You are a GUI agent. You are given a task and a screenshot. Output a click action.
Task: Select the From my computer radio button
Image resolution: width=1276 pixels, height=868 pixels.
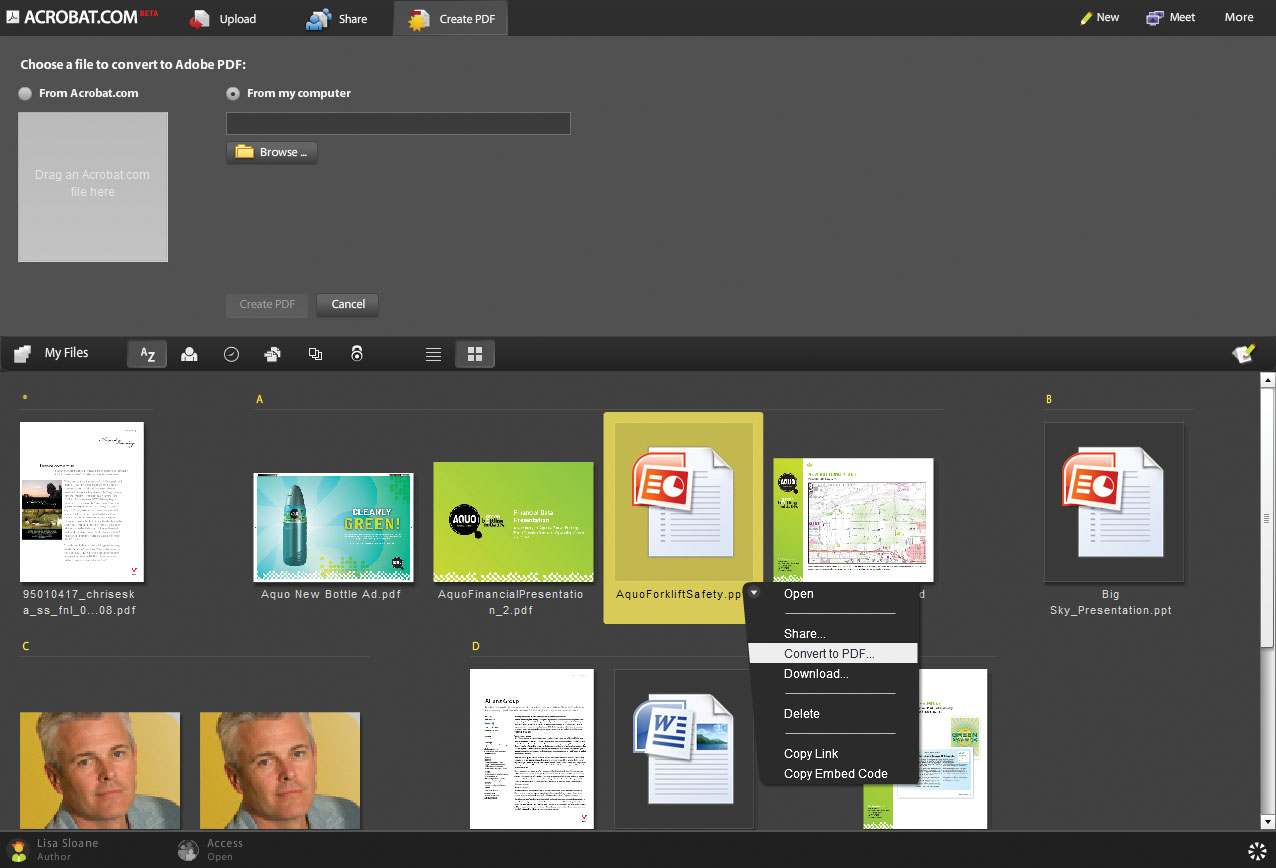233,93
